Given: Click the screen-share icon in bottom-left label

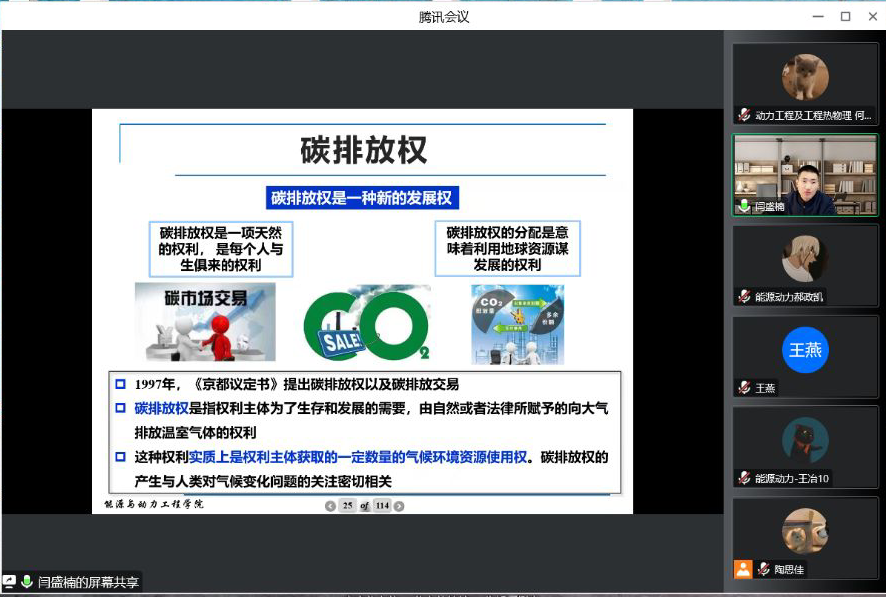Looking at the screenshot, I should 9,581.
